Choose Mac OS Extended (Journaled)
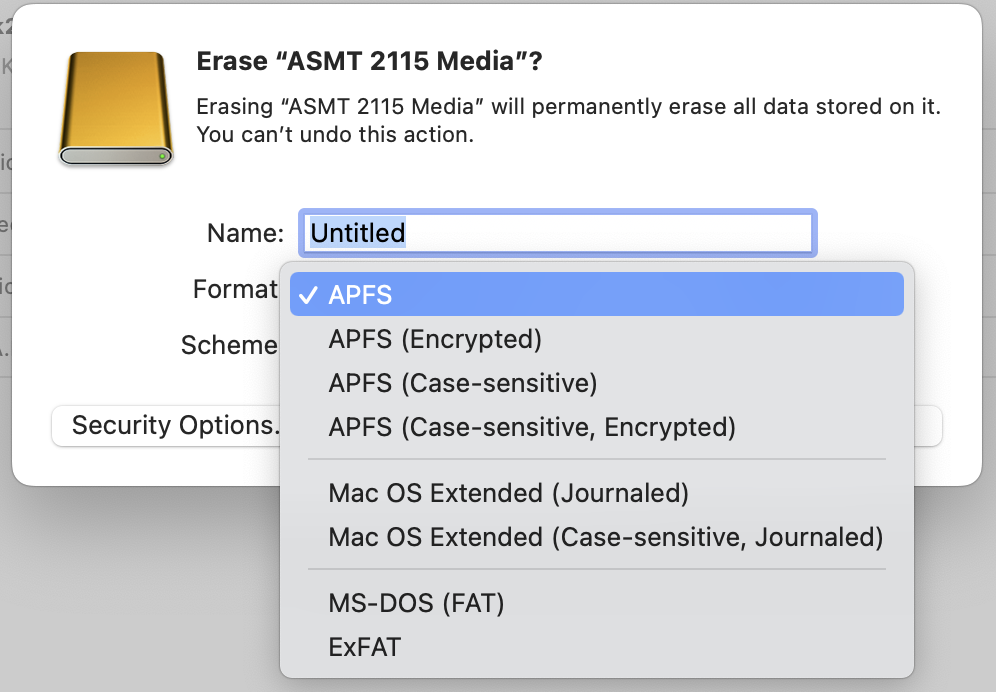 pyautogui.click(x=508, y=493)
